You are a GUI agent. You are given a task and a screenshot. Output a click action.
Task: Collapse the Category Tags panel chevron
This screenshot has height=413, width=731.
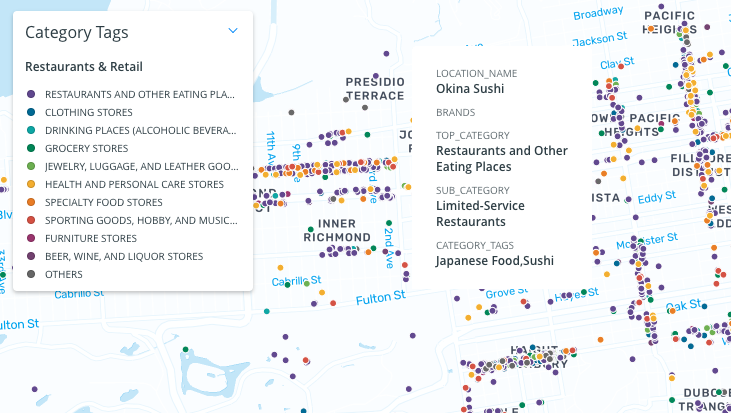click(x=233, y=31)
